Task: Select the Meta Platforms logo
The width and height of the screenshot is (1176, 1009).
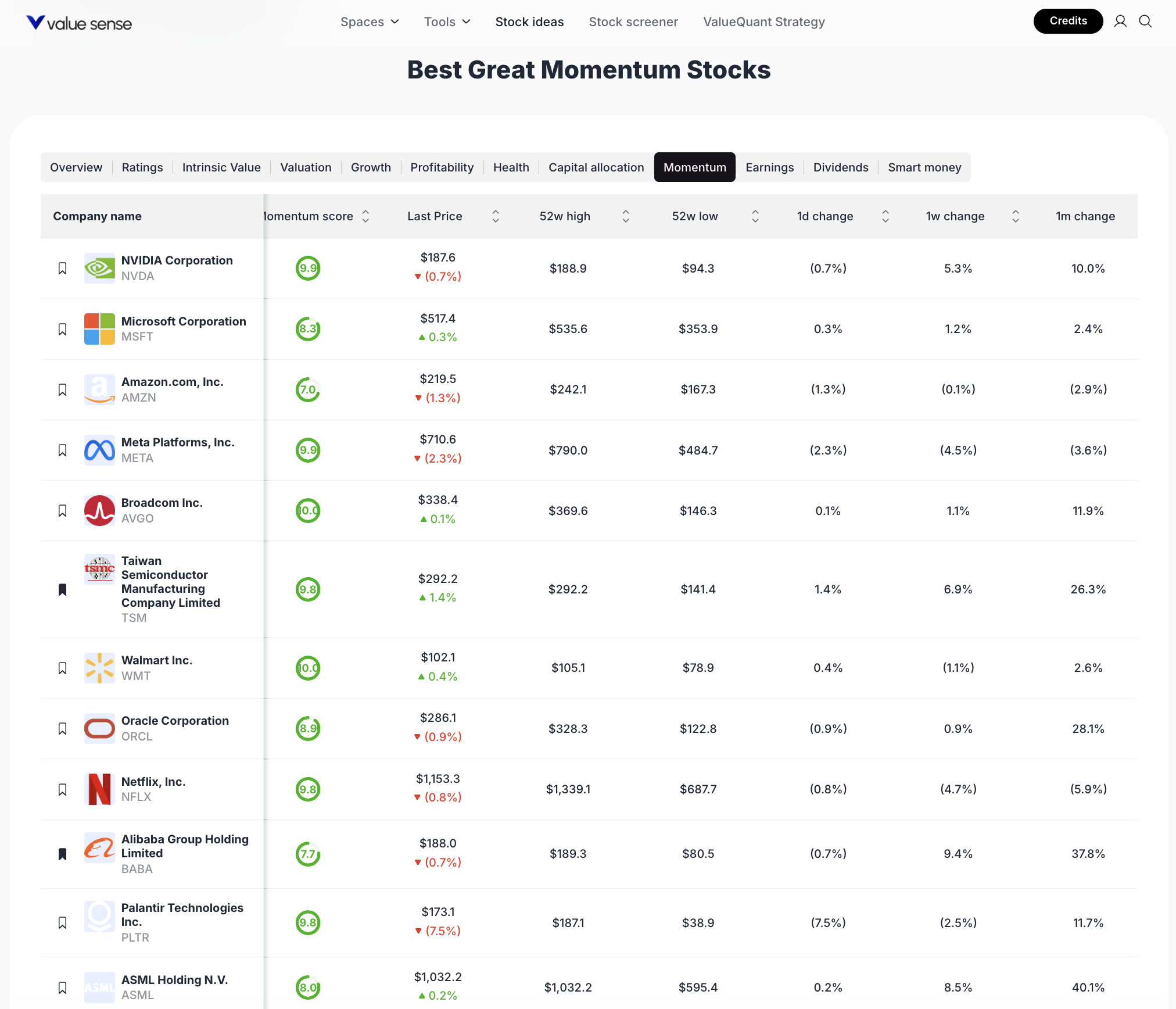Action: coord(99,450)
